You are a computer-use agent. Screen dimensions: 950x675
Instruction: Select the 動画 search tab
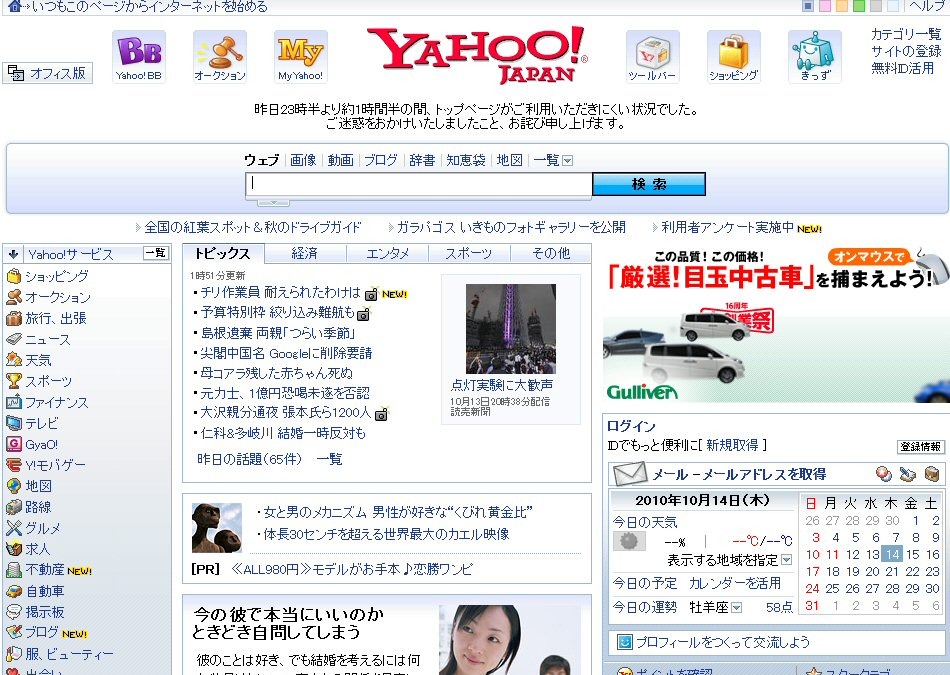[340, 160]
